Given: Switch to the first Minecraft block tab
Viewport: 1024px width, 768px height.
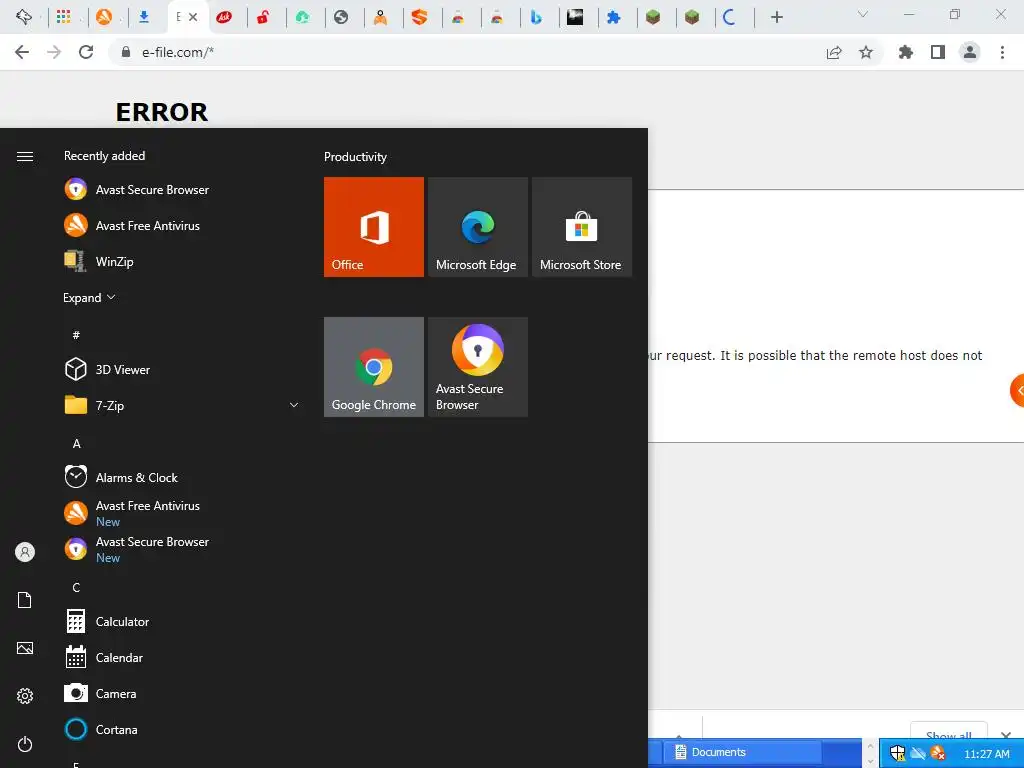Looking at the screenshot, I should [653, 18].
